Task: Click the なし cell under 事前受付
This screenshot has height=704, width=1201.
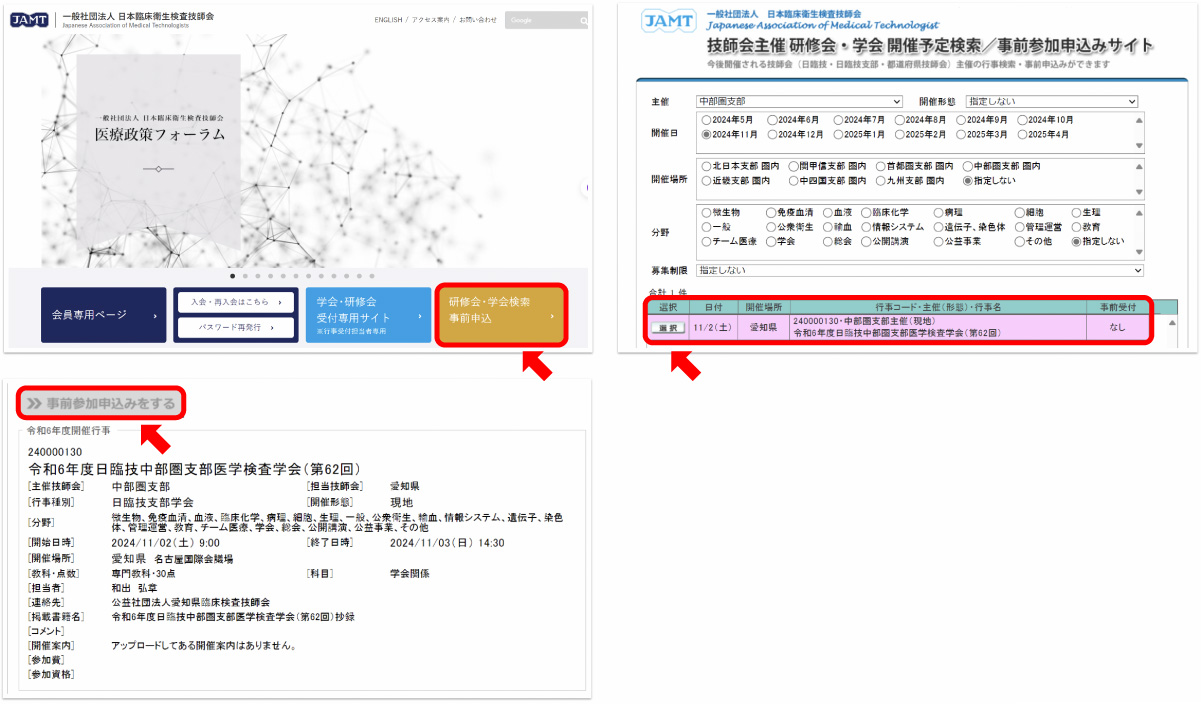Action: tap(1118, 328)
